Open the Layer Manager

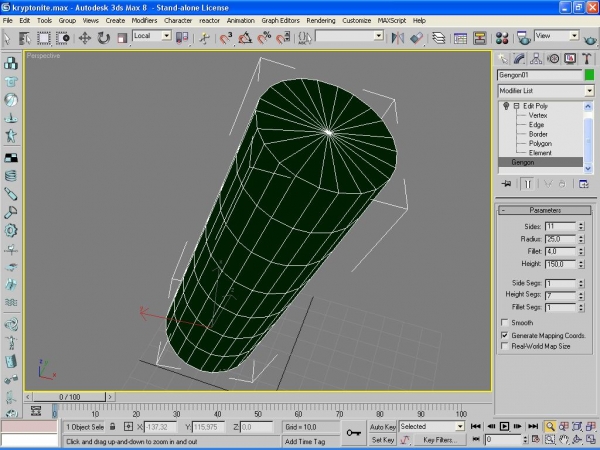[439, 38]
